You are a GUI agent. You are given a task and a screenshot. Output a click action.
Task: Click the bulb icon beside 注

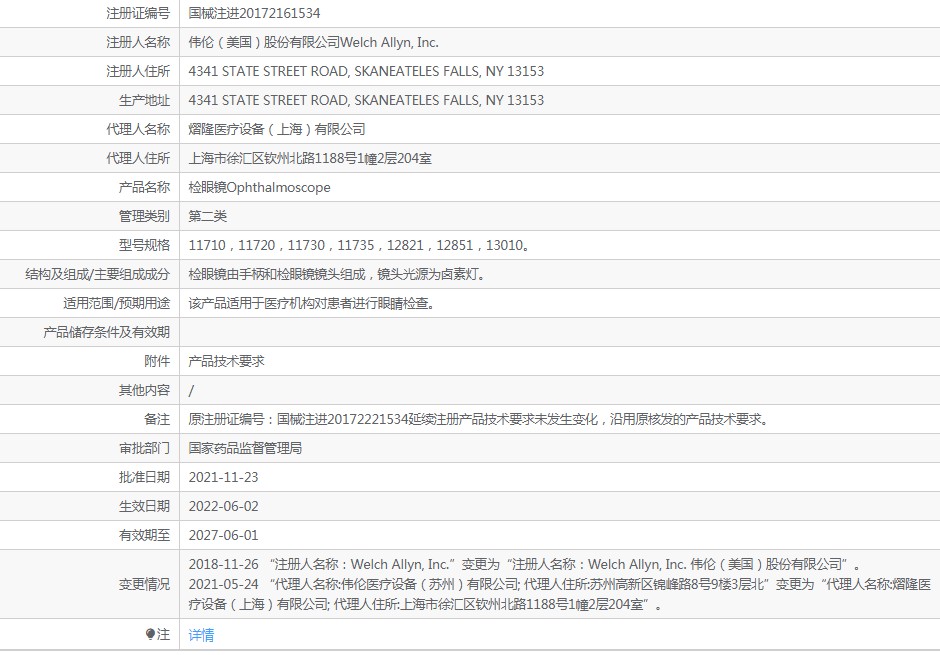coord(150,634)
